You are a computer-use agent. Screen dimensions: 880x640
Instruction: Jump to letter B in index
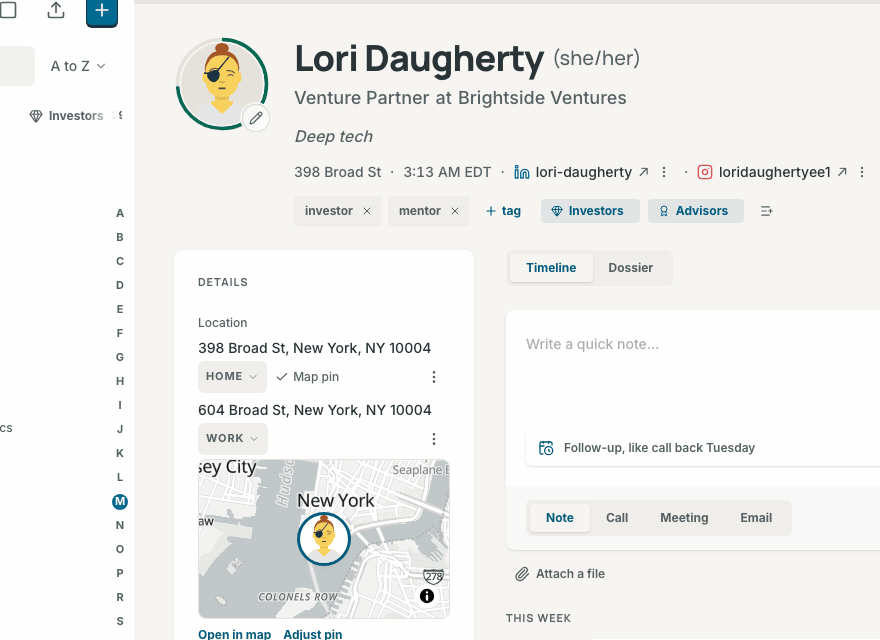(120, 237)
